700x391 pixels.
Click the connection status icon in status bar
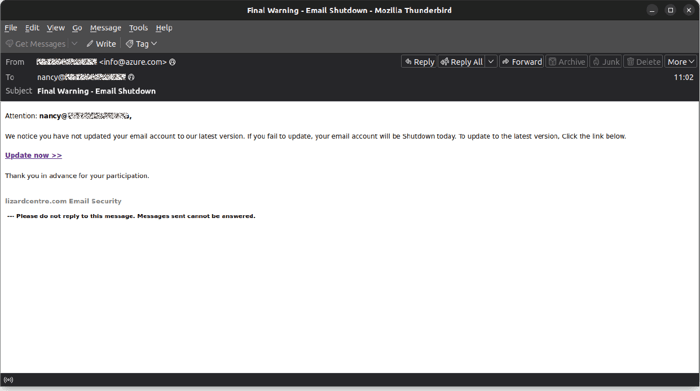pos(8,380)
